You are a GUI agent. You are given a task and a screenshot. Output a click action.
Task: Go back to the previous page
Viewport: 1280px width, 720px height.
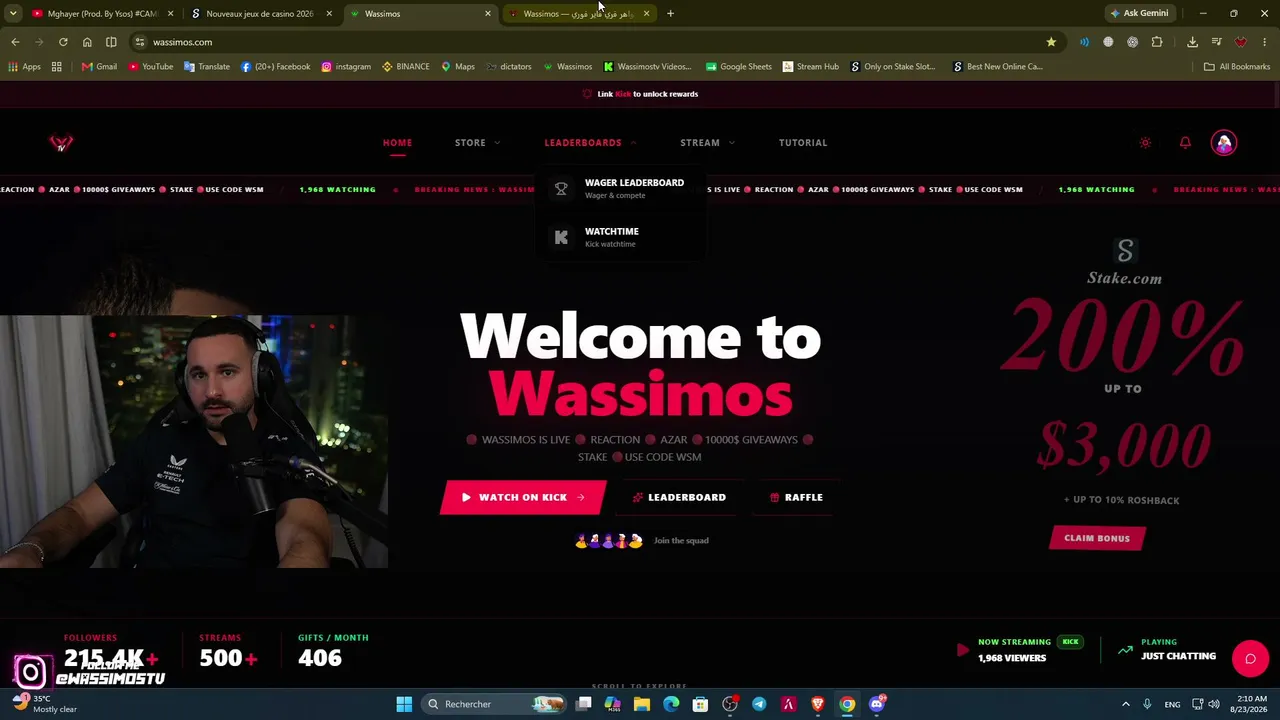coord(15,42)
